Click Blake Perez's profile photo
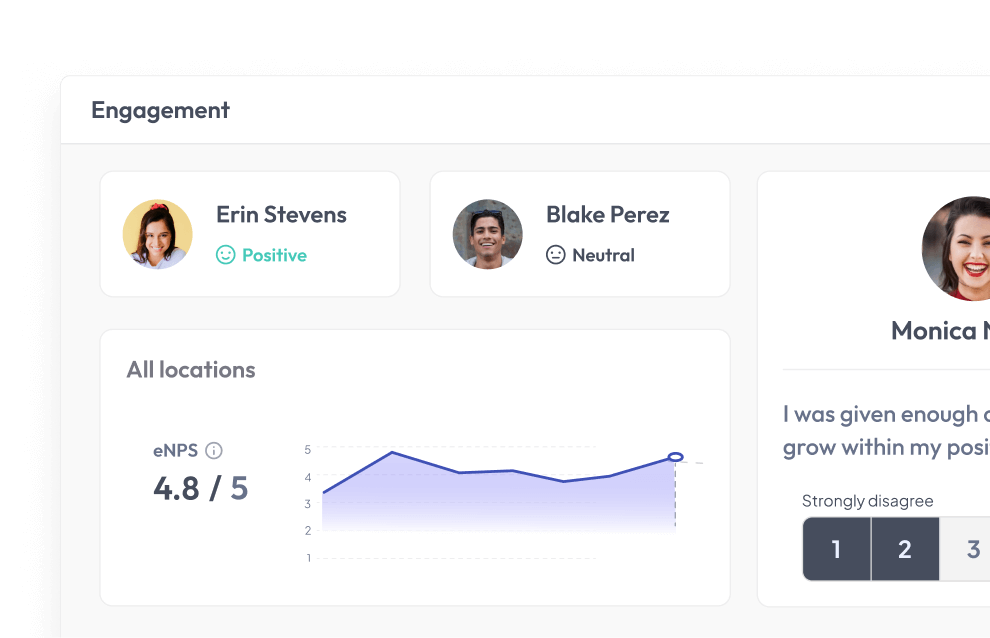 click(487, 234)
